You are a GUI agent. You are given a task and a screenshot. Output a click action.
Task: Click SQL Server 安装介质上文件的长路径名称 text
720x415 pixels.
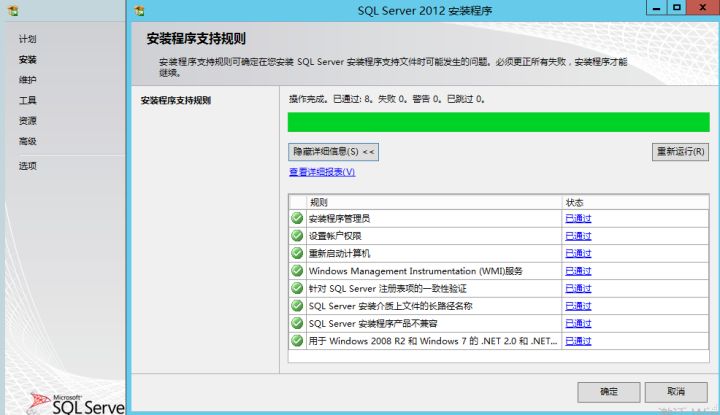(x=390, y=306)
